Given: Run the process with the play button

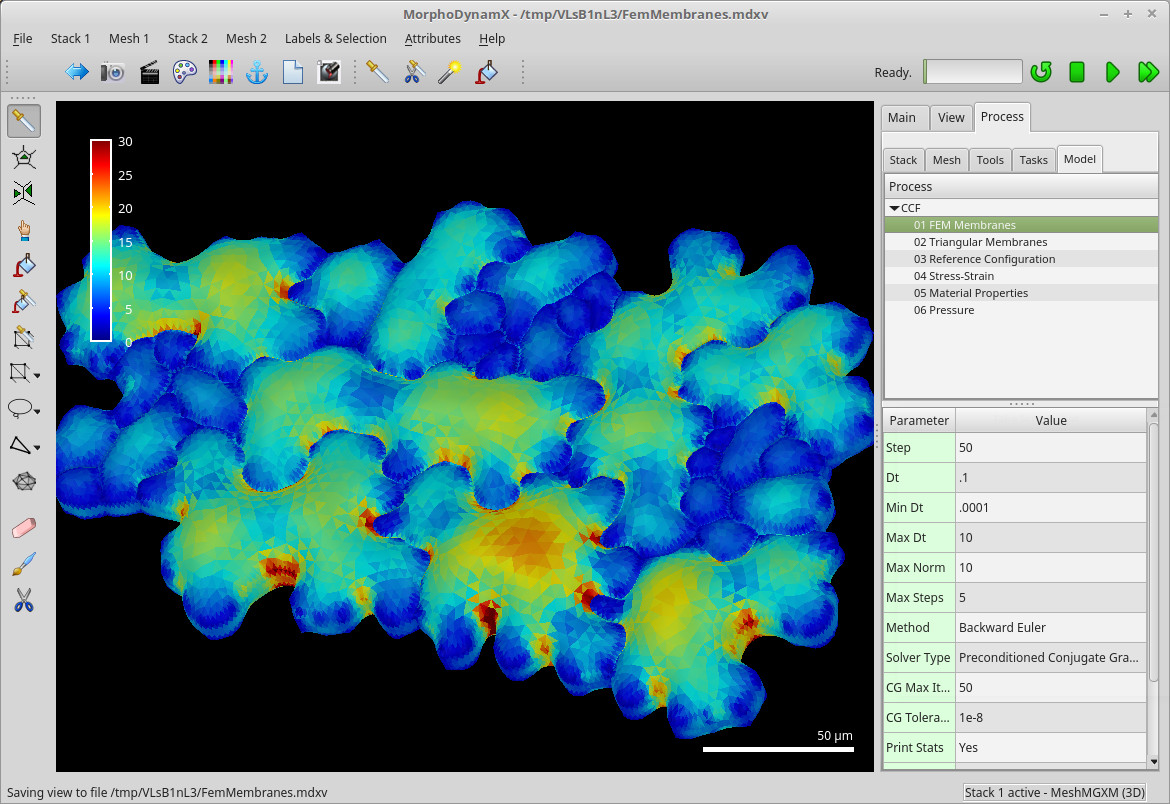Looking at the screenshot, I should point(1113,71).
